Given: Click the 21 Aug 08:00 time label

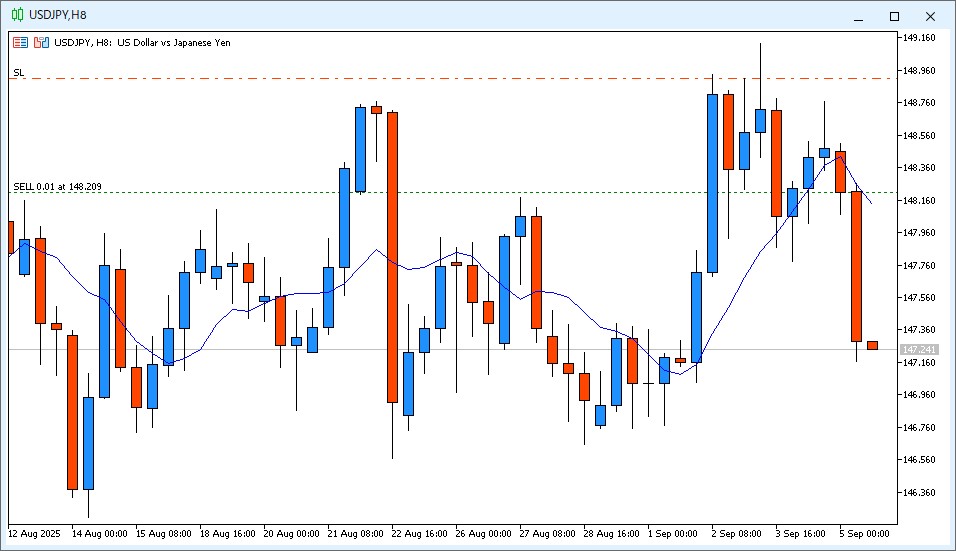Looking at the screenshot, I should point(355,534).
